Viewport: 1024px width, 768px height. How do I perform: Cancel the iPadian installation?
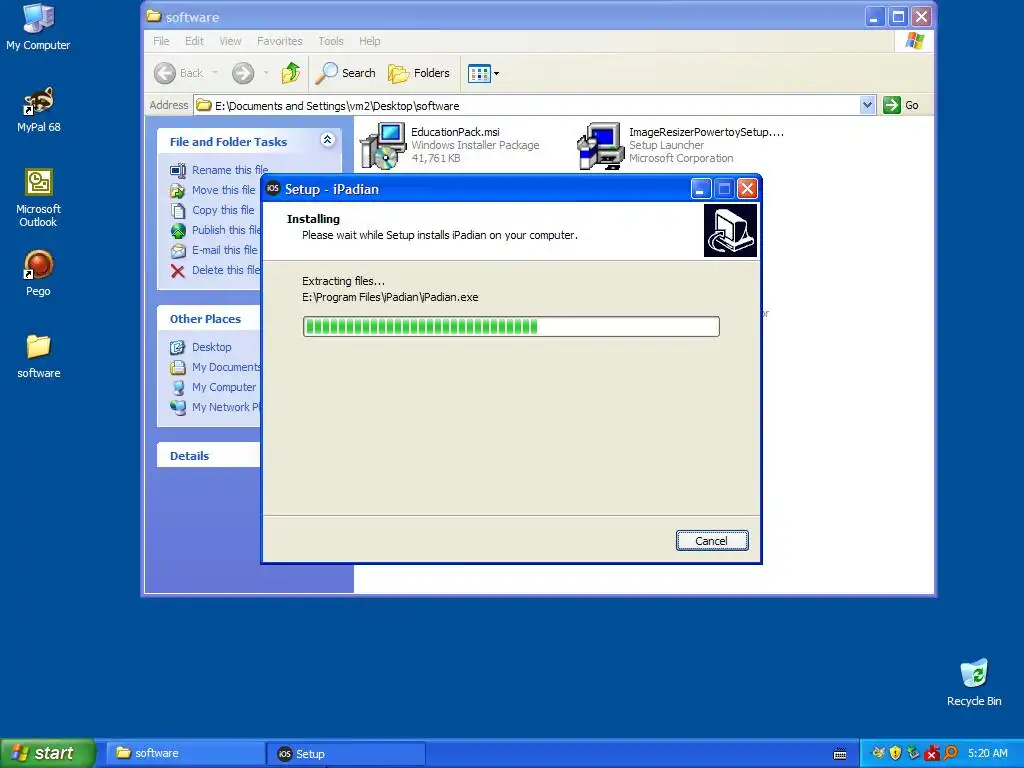point(712,541)
